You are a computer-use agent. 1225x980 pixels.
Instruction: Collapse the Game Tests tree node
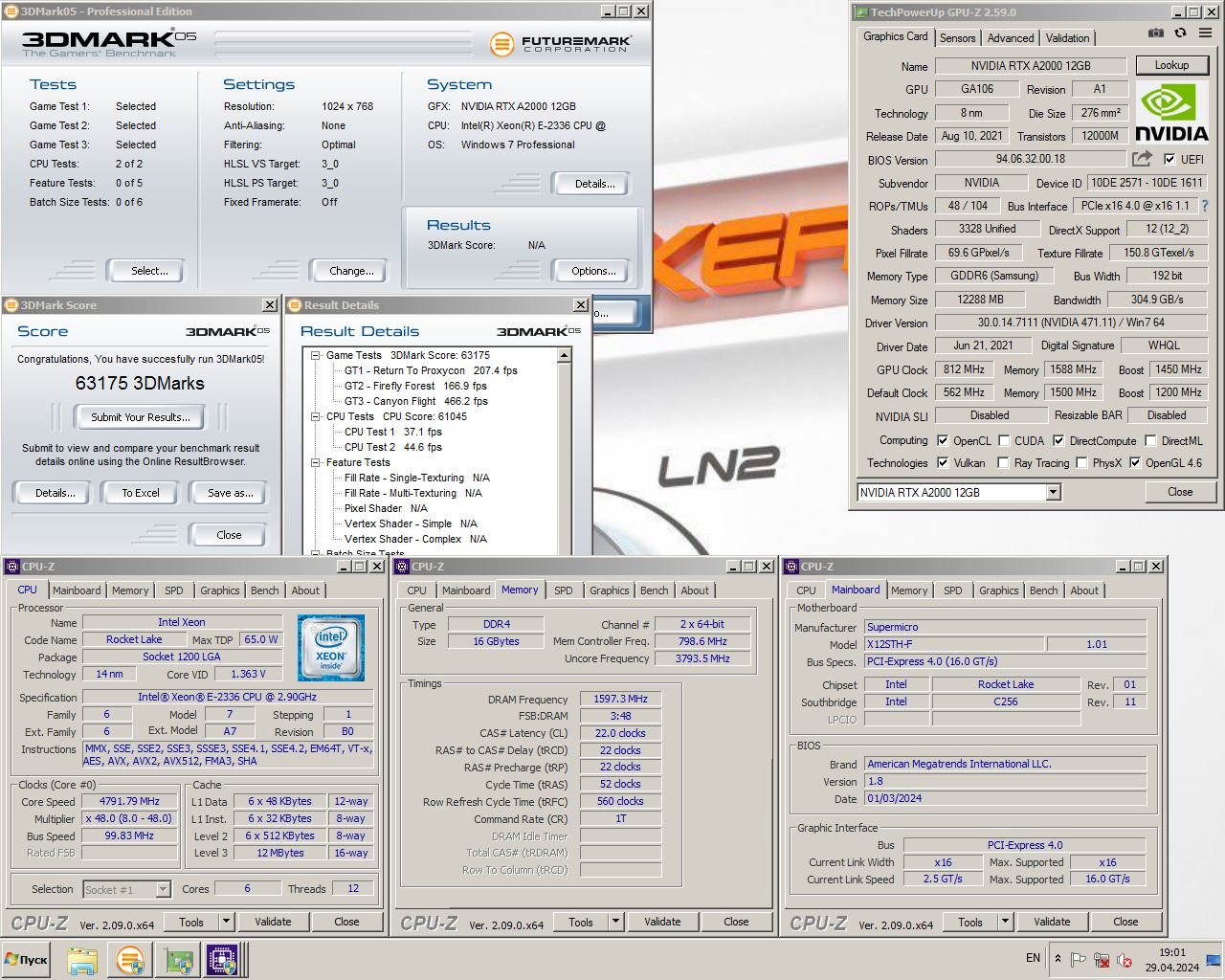(316, 355)
